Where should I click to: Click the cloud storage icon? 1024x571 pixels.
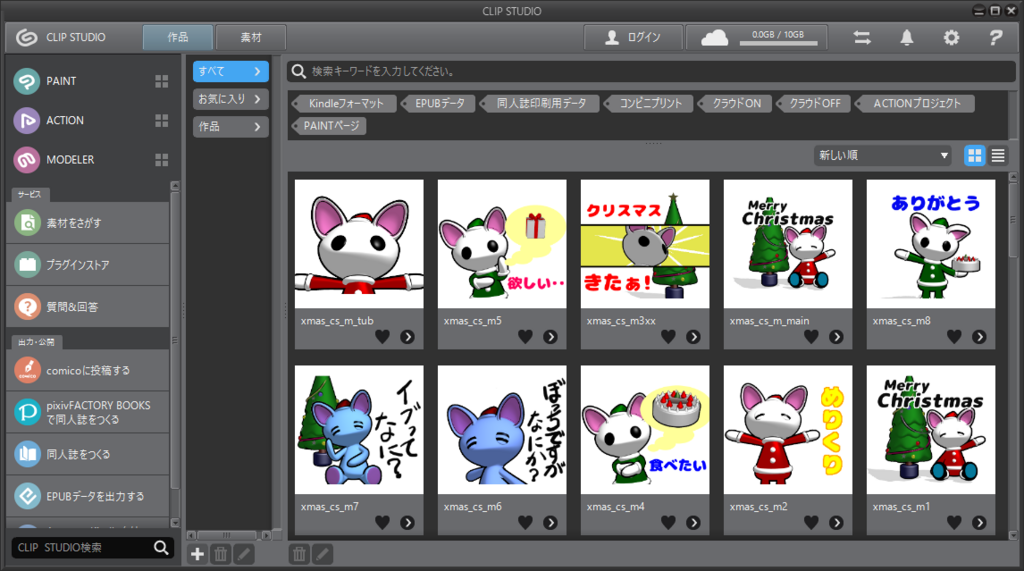(714, 38)
